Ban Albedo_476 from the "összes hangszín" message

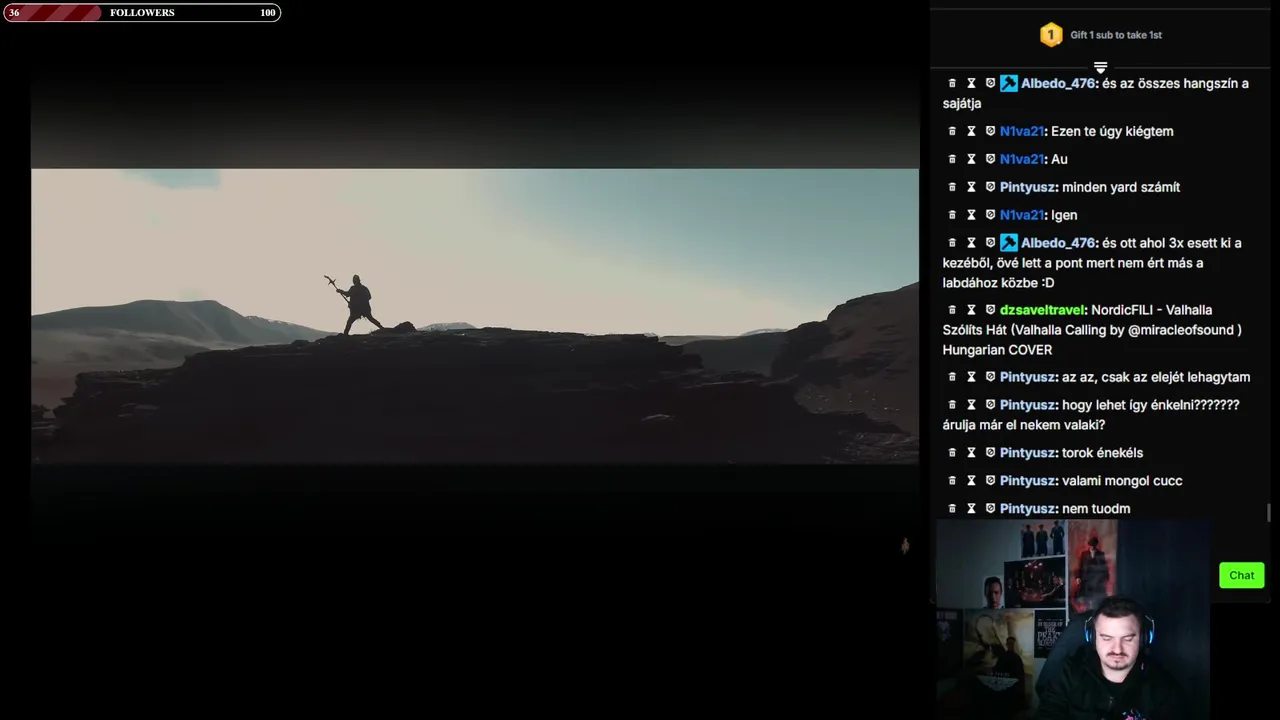coord(990,83)
